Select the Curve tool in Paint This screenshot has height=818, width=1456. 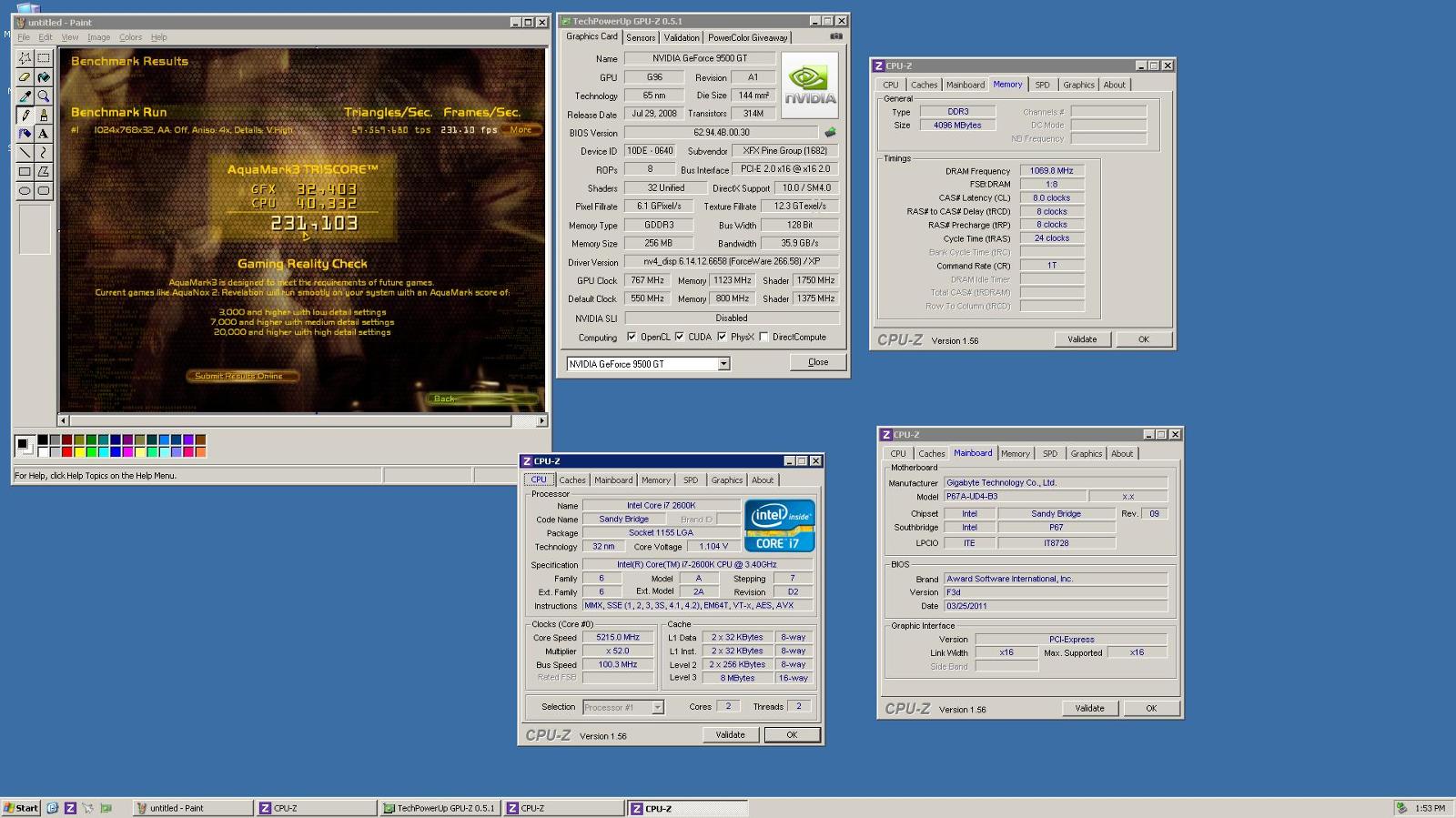(x=43, y=153)
